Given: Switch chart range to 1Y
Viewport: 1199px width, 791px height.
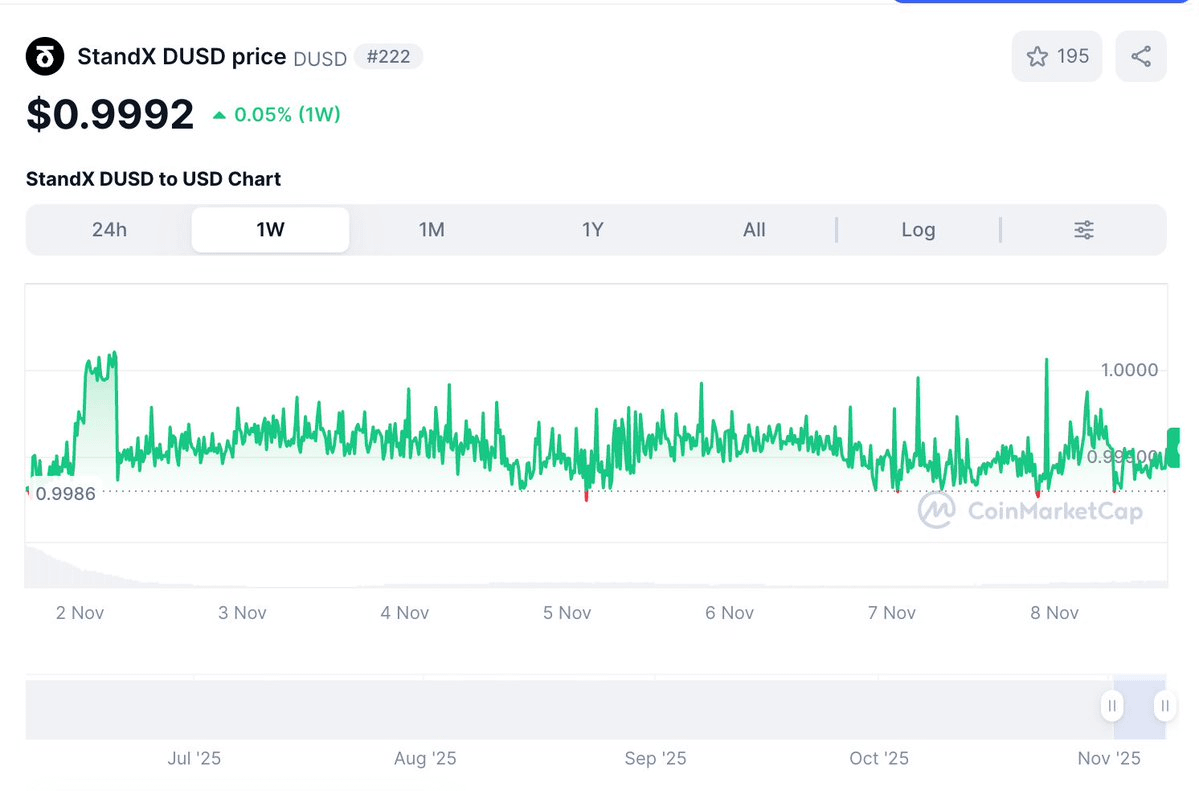Looking at the screenshot, I should pyautogui.click(x=593, y=229).
